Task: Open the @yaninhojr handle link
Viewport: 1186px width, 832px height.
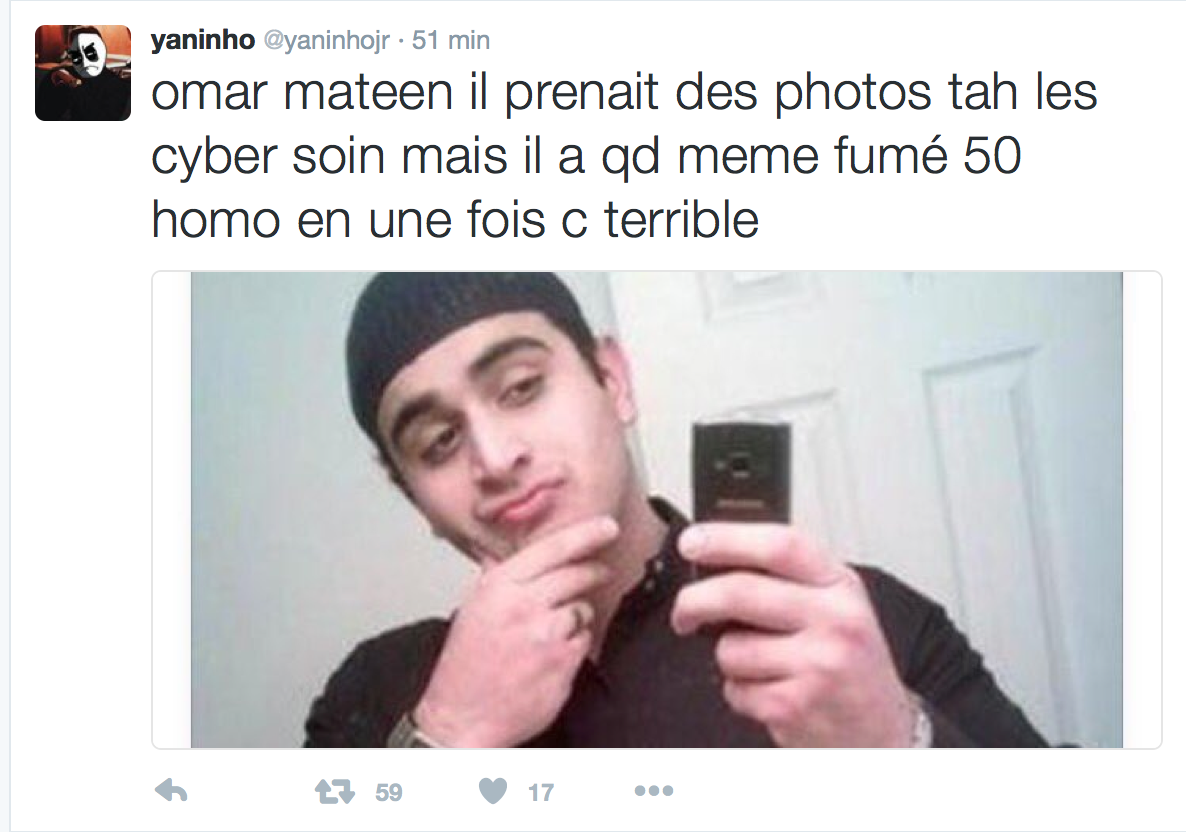Action: click(326, 40)
